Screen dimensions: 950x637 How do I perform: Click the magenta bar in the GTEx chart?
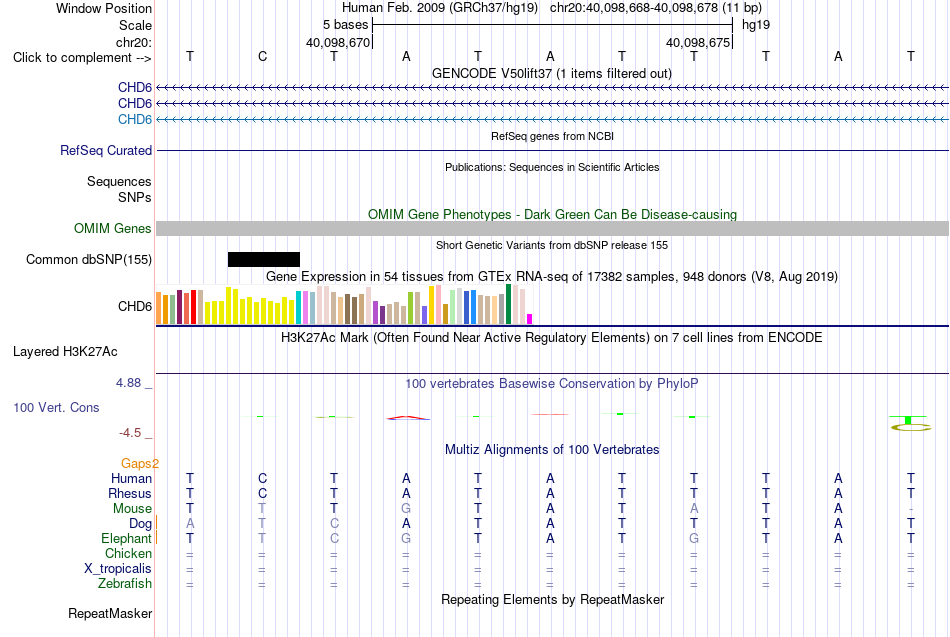coord(530,319)
